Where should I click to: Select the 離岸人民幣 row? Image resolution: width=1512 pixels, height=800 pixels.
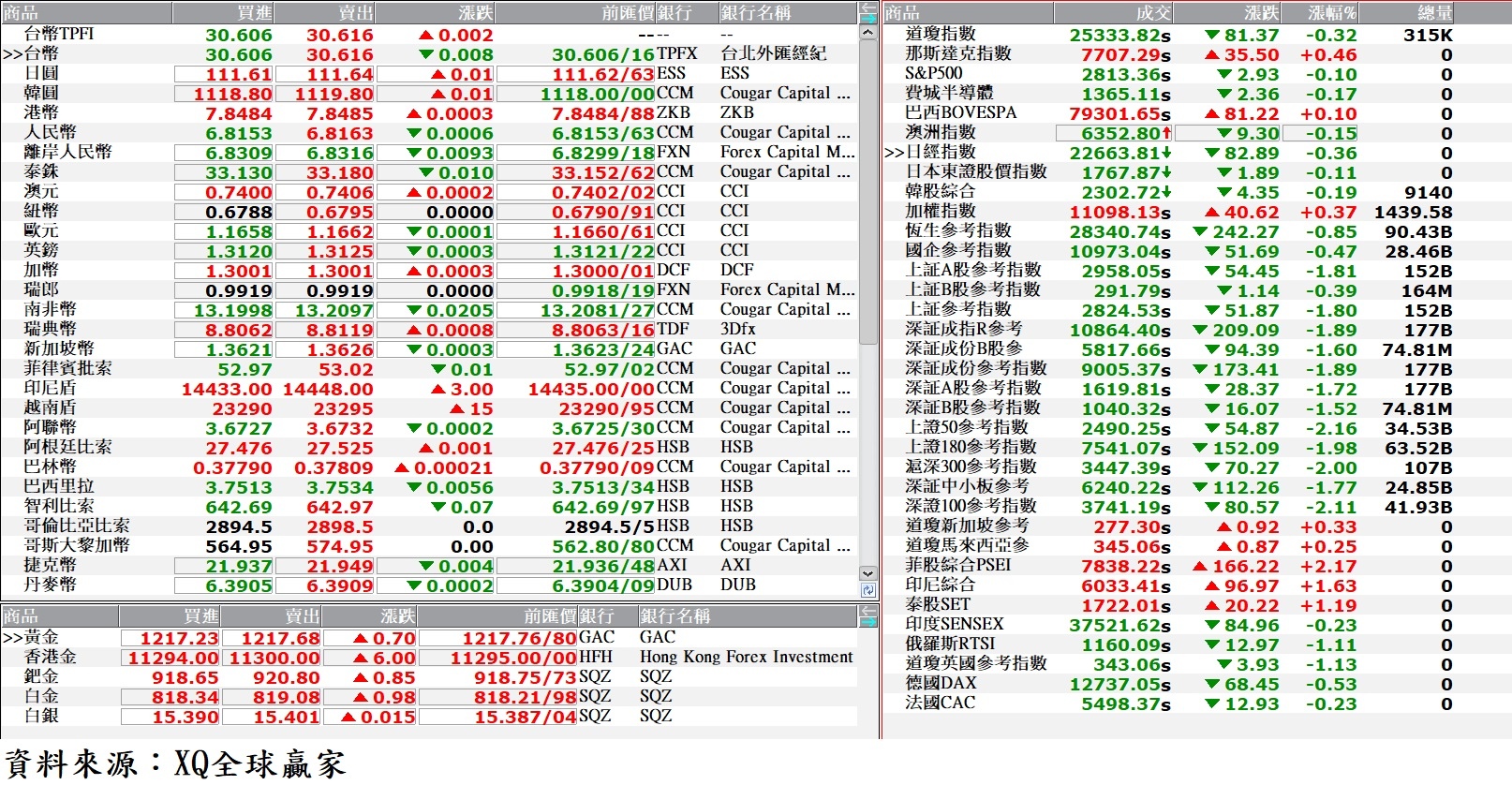(429, 152)
